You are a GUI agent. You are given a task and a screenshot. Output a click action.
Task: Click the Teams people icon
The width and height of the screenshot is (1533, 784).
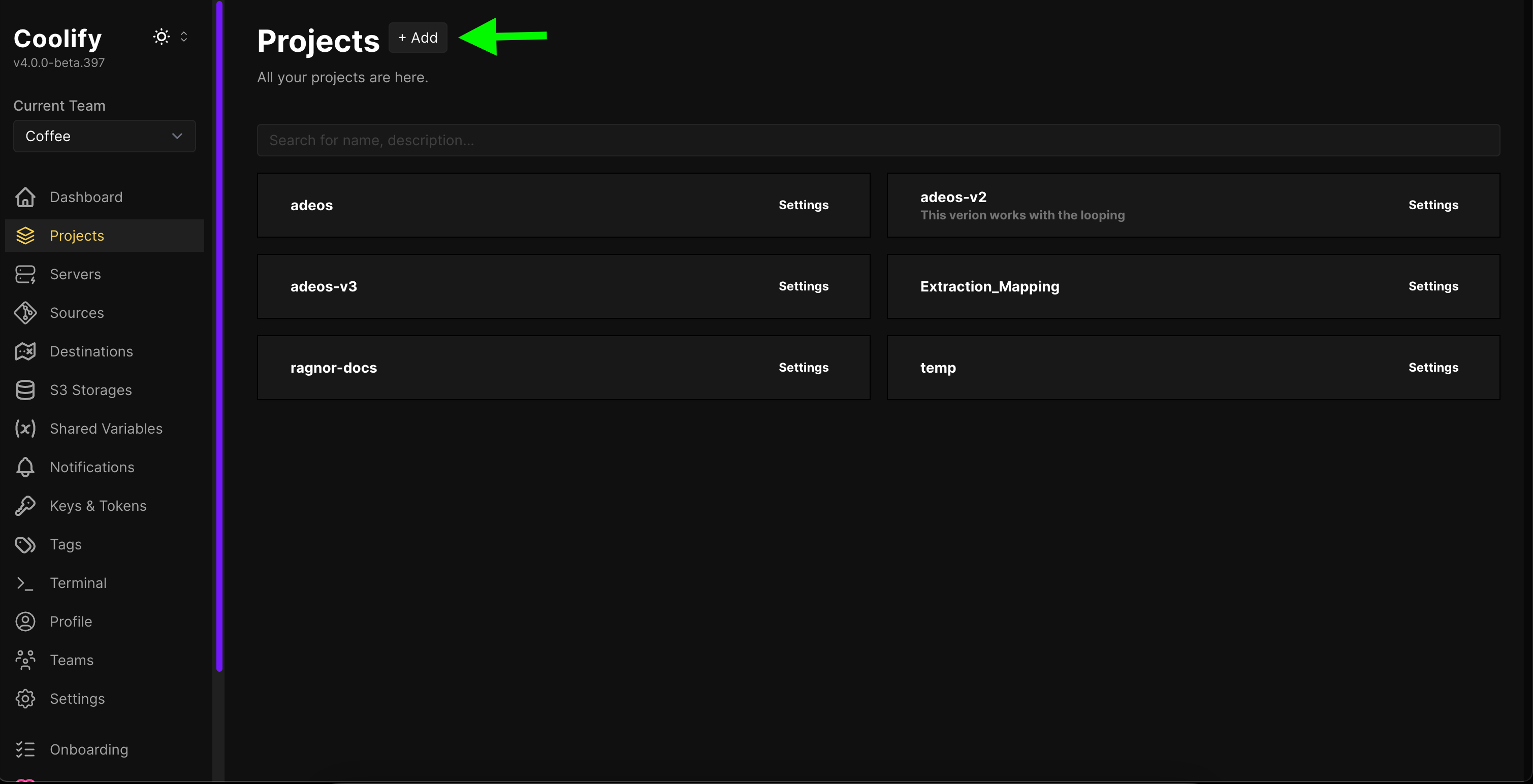pyautogui.click(x=25, y=660)
